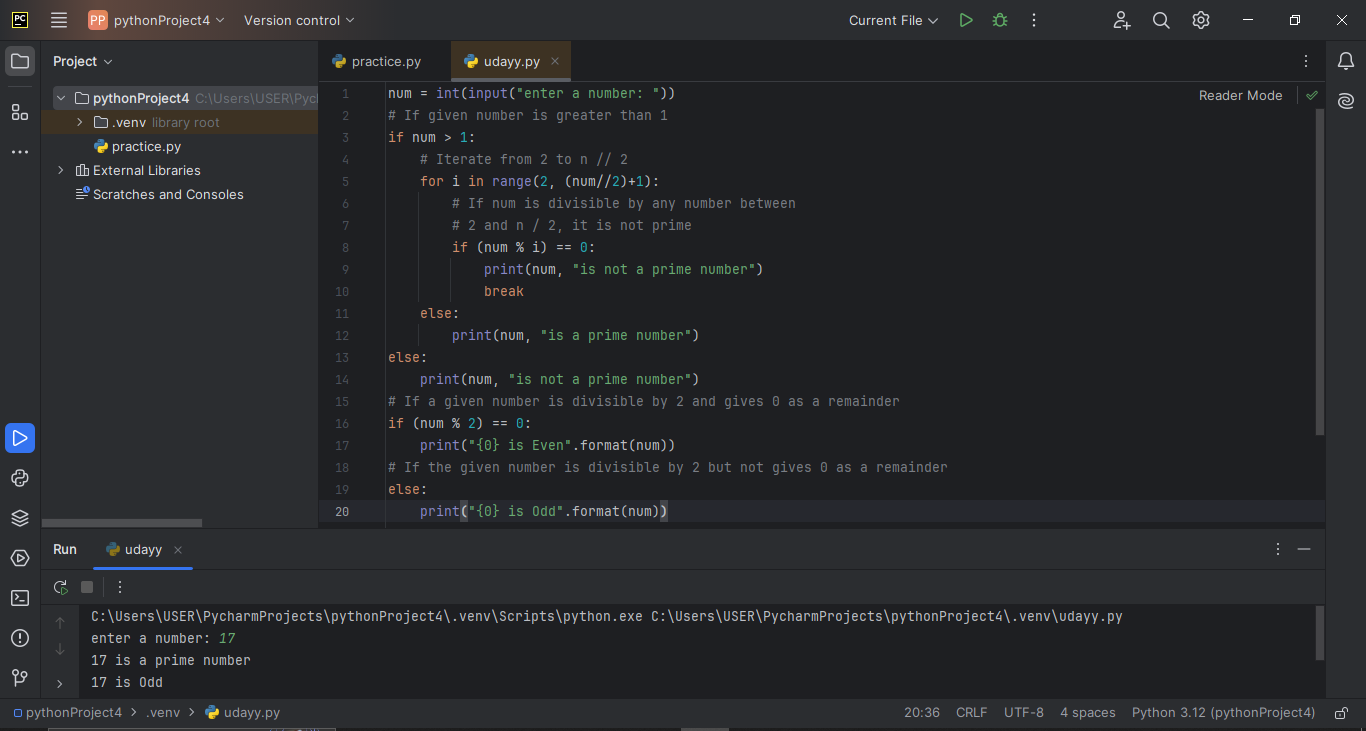Open Python 3.12 interpreter selector
The height and width of the screenshot is (731, 1366).
(x=1223, y=713)
